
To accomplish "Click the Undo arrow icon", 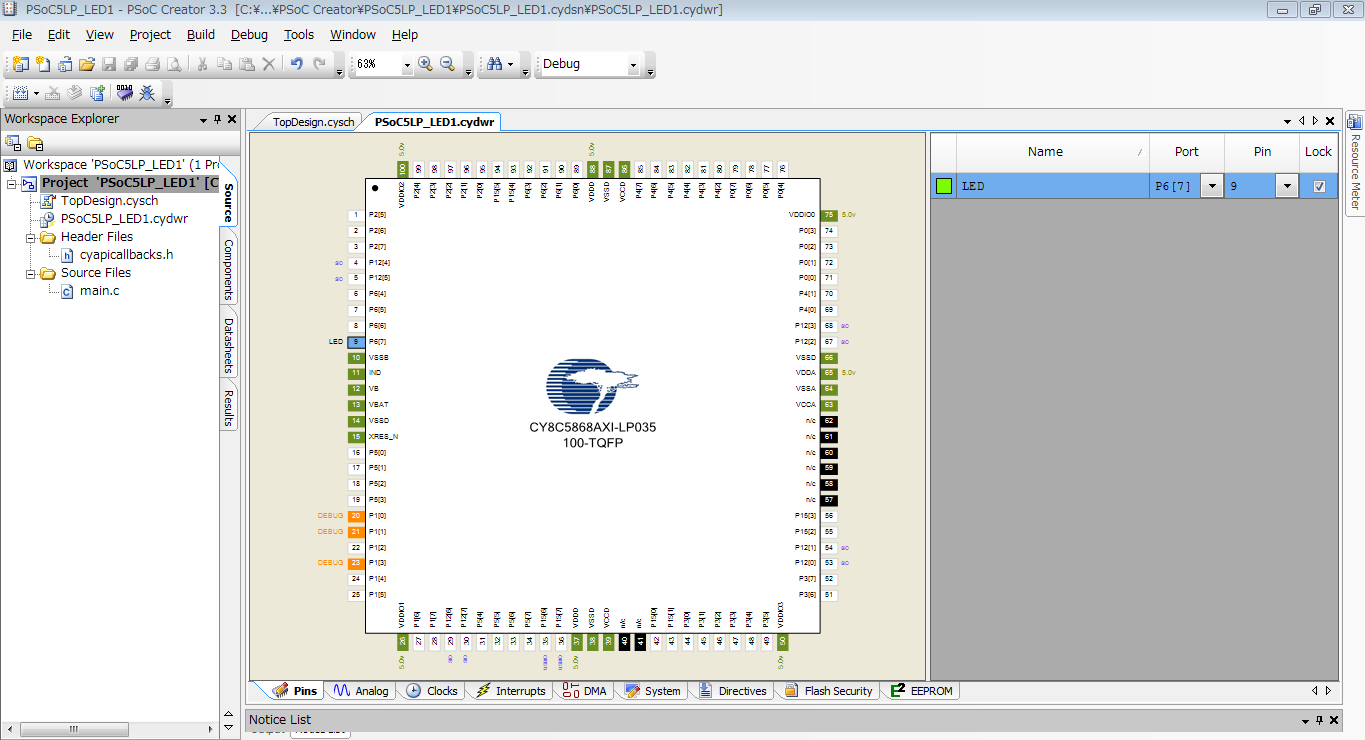I will (296, 64).
